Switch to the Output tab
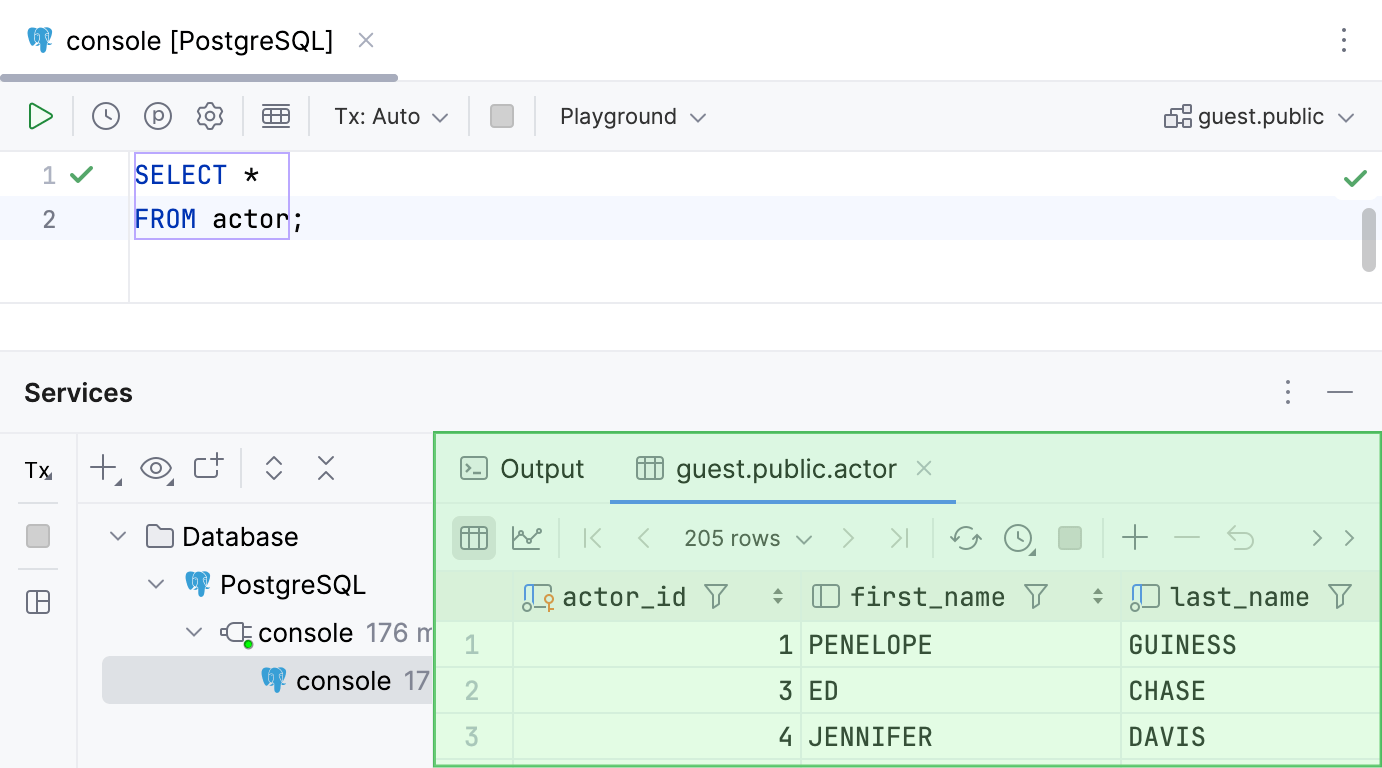The image size is (1382, 768). (x=523, y=469)
